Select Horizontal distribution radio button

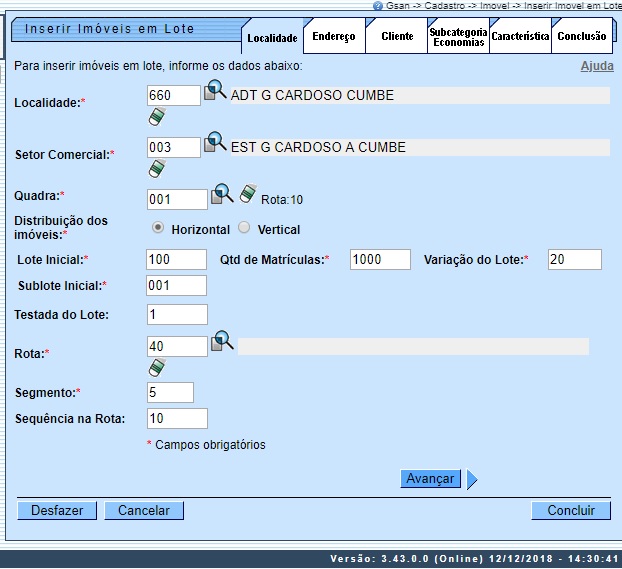pyautogui.click(x=158, y=228)
